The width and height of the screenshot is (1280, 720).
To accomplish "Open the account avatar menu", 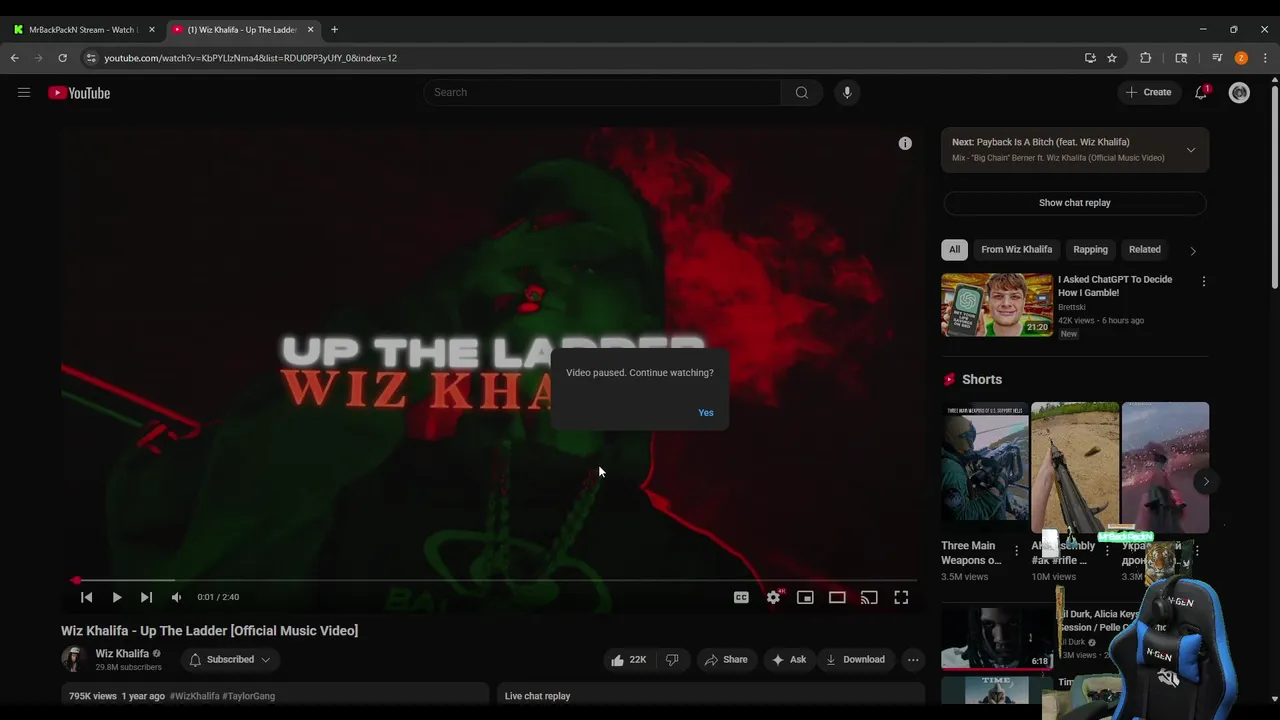I will coord(1239,93).
